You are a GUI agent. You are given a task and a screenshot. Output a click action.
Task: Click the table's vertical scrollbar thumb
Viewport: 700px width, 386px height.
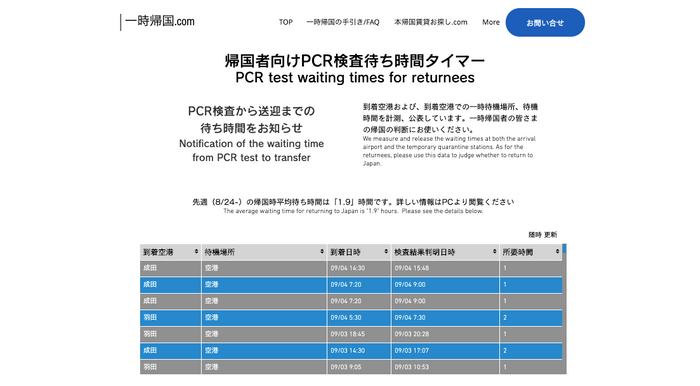click(564, 249)
